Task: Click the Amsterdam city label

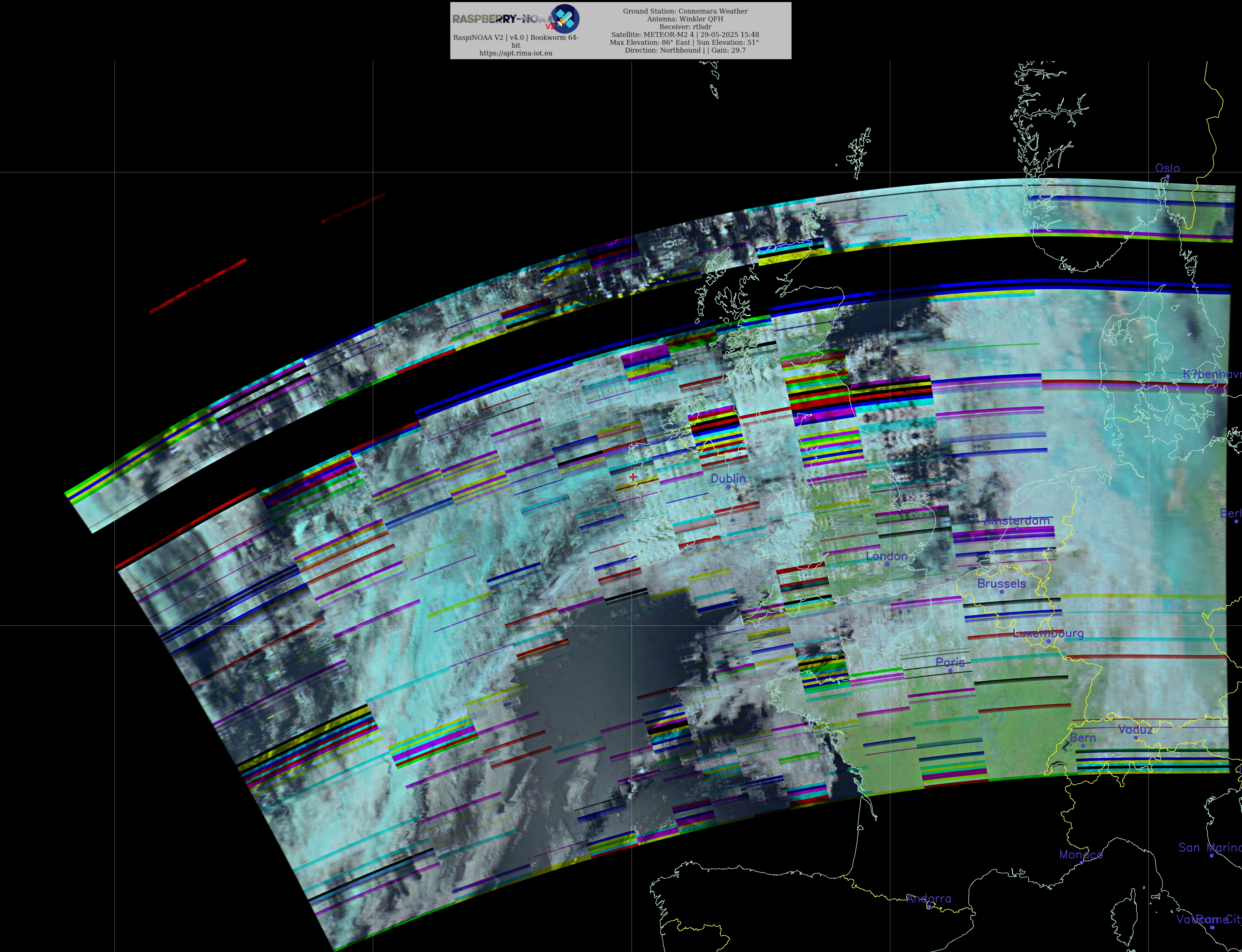Action: 1016,520
